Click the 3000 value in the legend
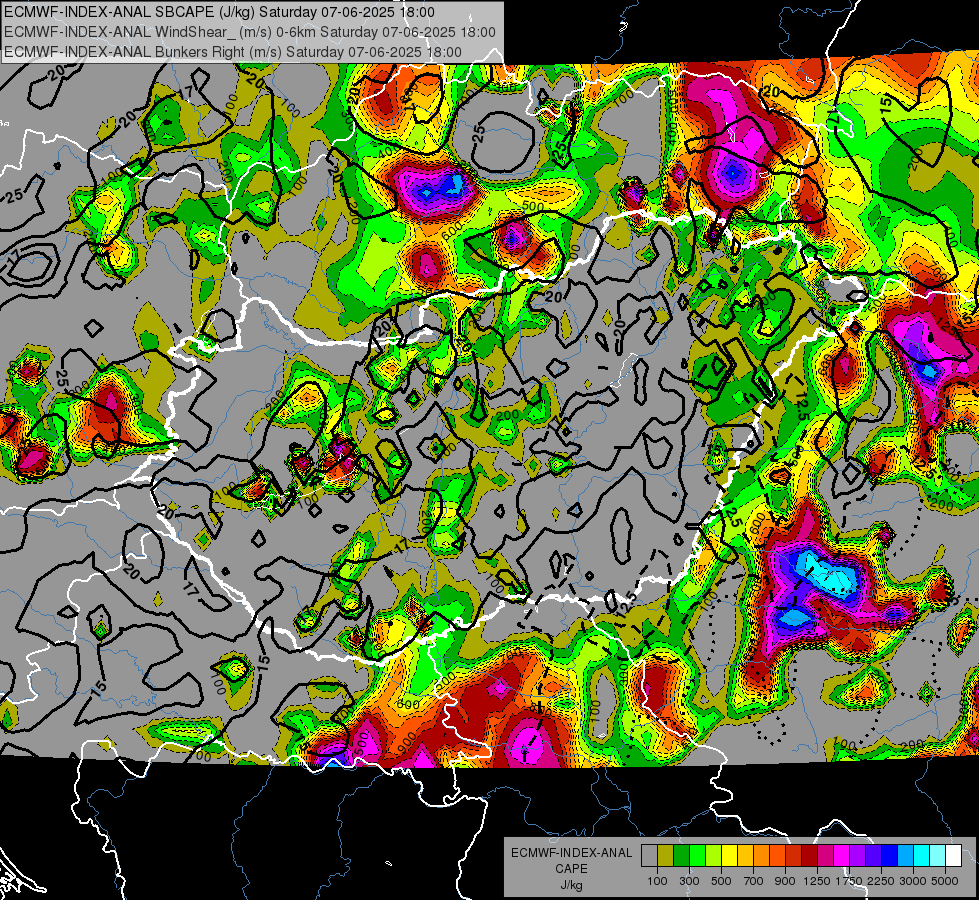 point(913,881)
